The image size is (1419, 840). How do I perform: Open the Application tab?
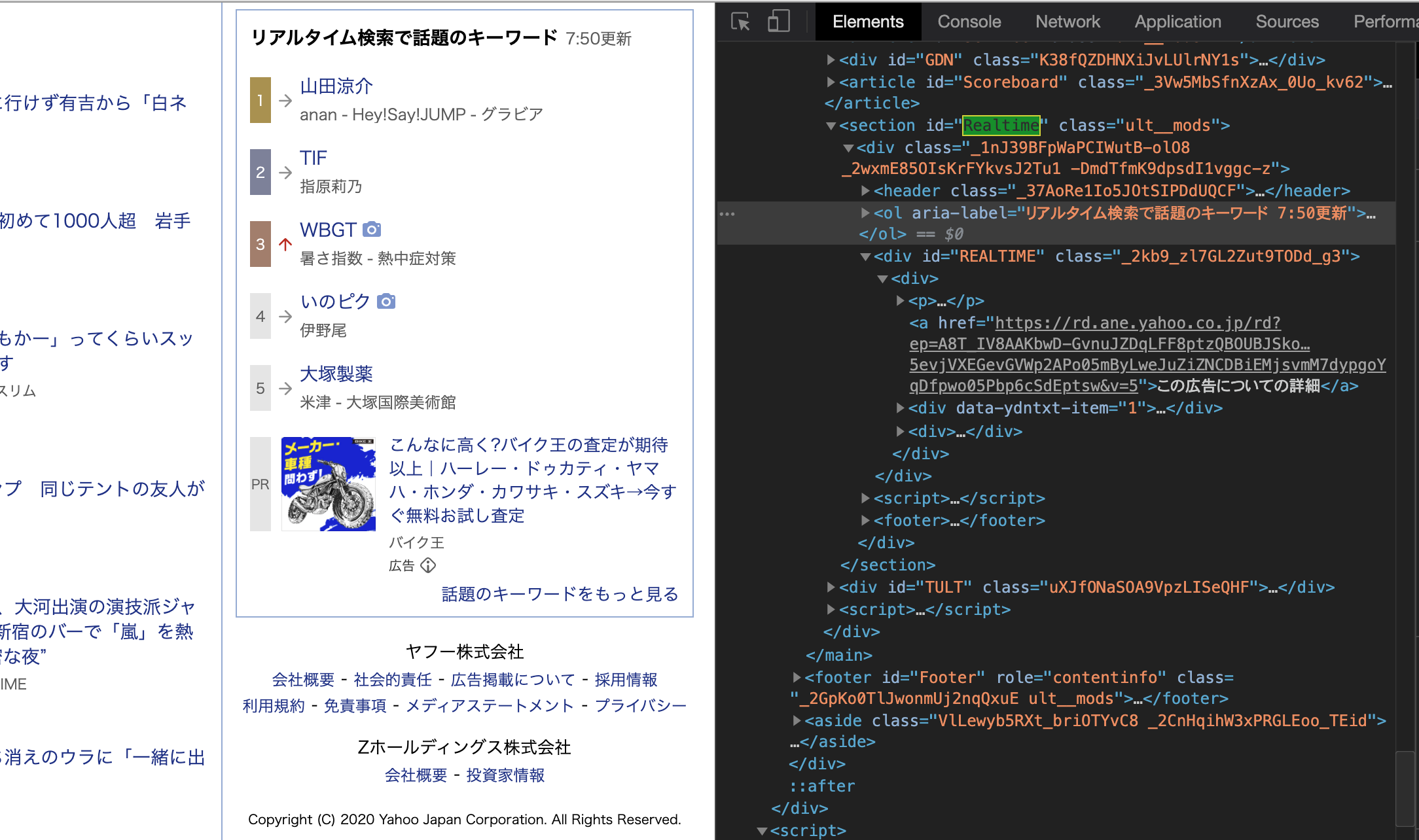[1177, 22]
